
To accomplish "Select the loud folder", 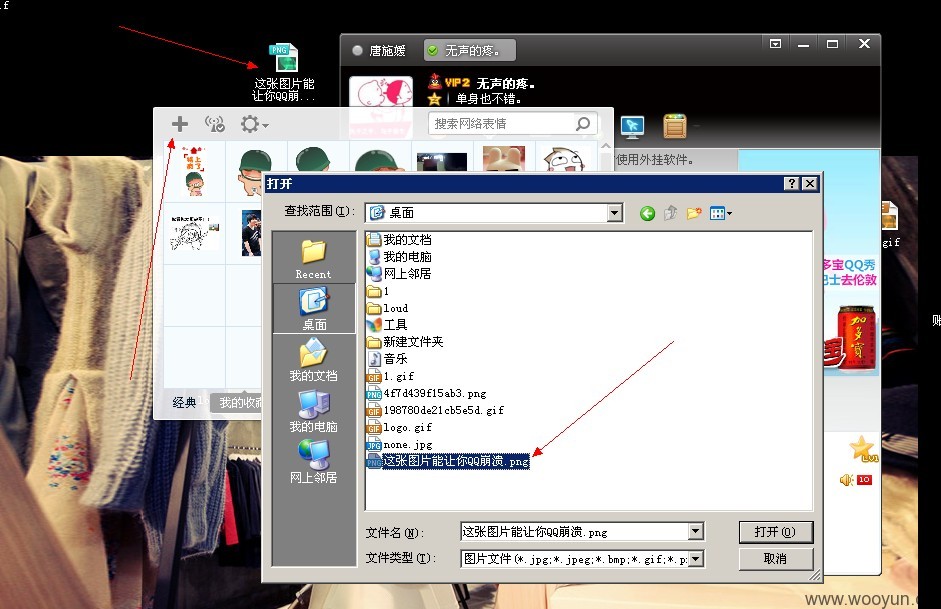I will click(388, 308).
